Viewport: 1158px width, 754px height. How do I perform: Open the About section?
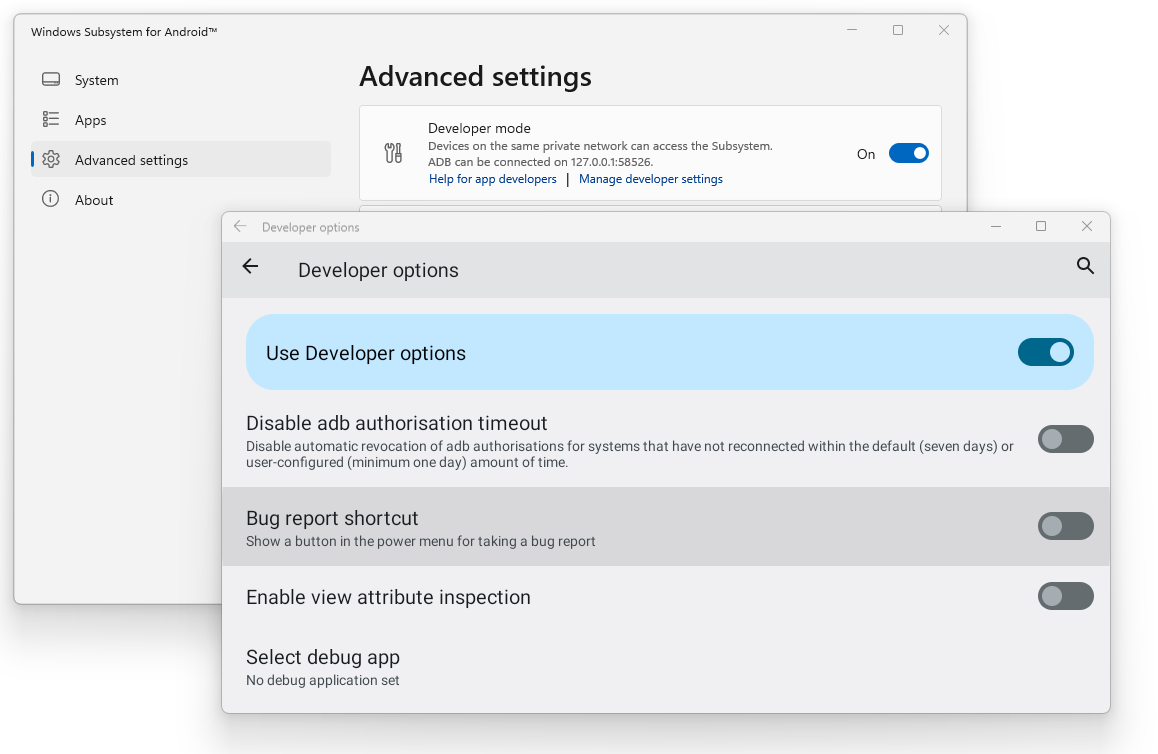click(180, 199)
